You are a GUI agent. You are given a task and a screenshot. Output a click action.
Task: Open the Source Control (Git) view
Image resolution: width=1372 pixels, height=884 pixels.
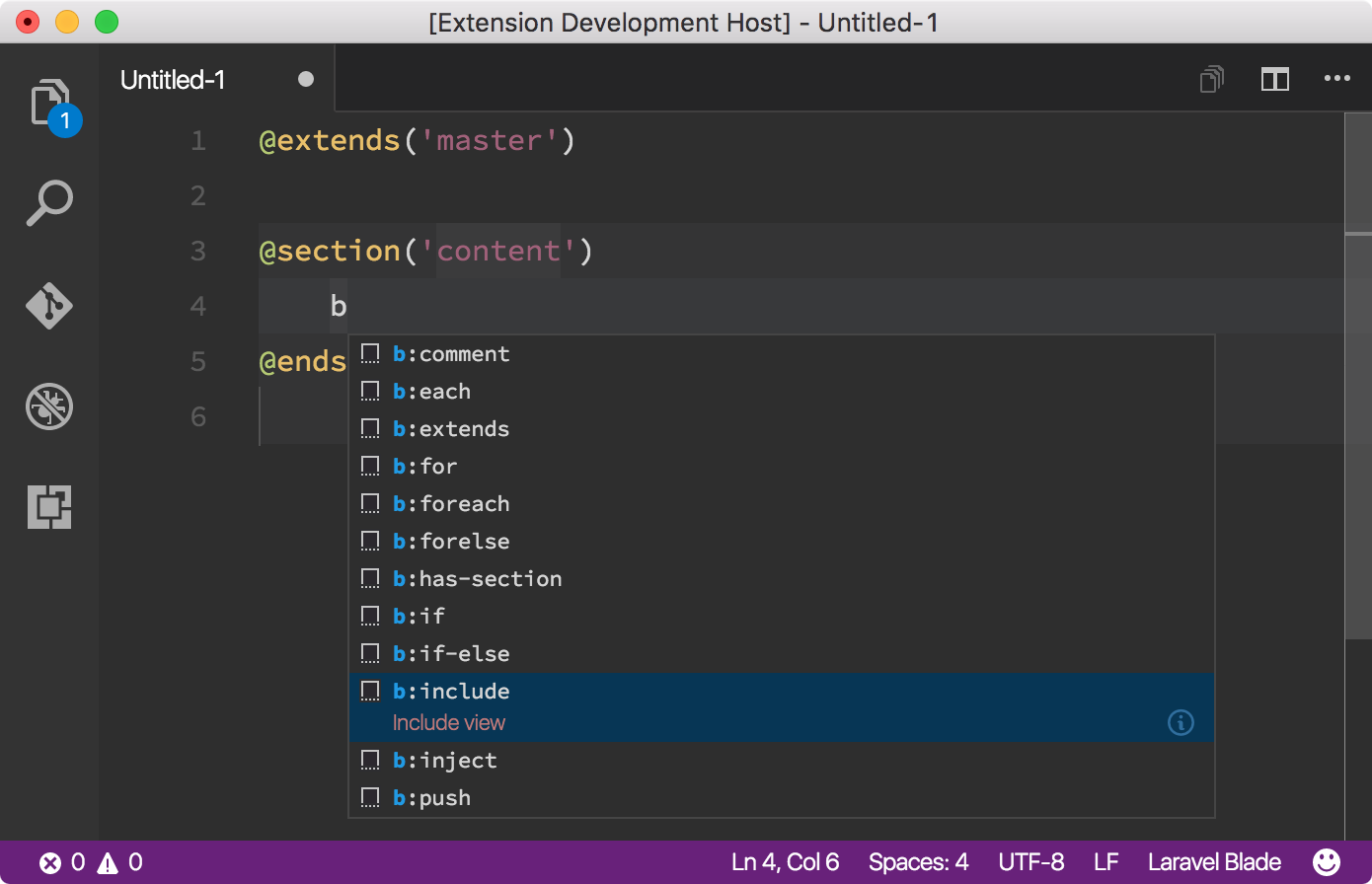click(x=49, y=306)
